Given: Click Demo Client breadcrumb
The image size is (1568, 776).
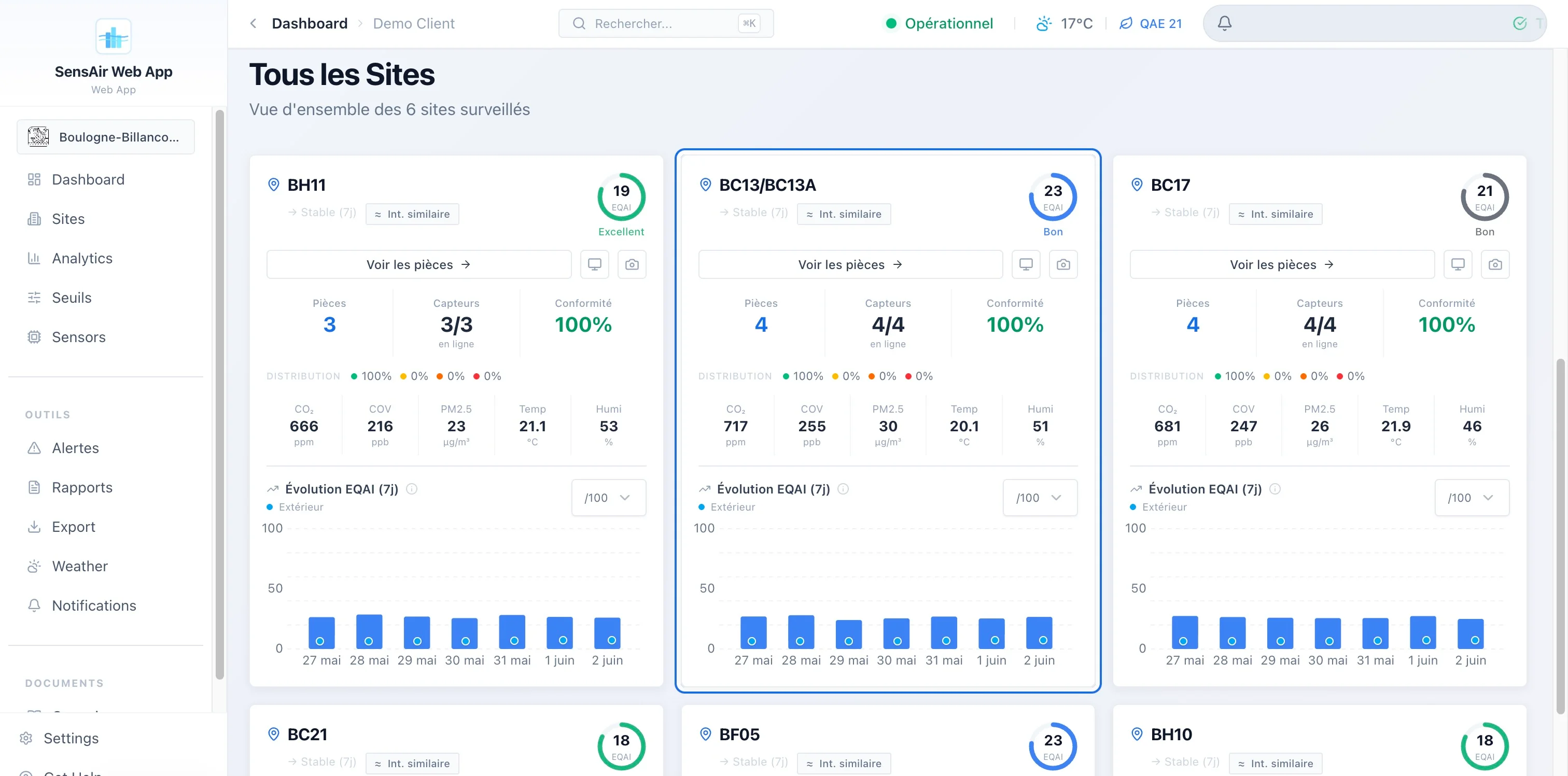Looking at the screenshot, I should [413, 23].
